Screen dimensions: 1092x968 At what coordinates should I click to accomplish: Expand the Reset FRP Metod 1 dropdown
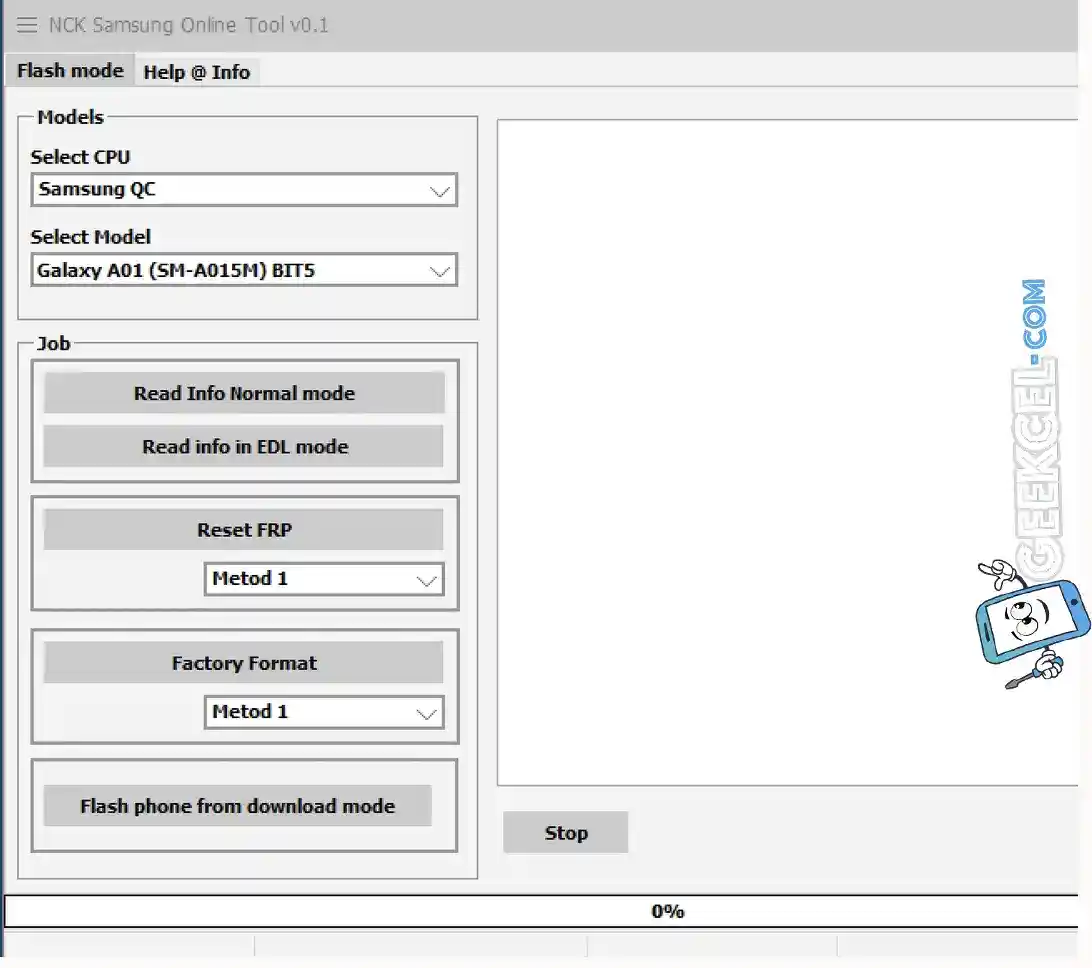(x=428, y=579)
